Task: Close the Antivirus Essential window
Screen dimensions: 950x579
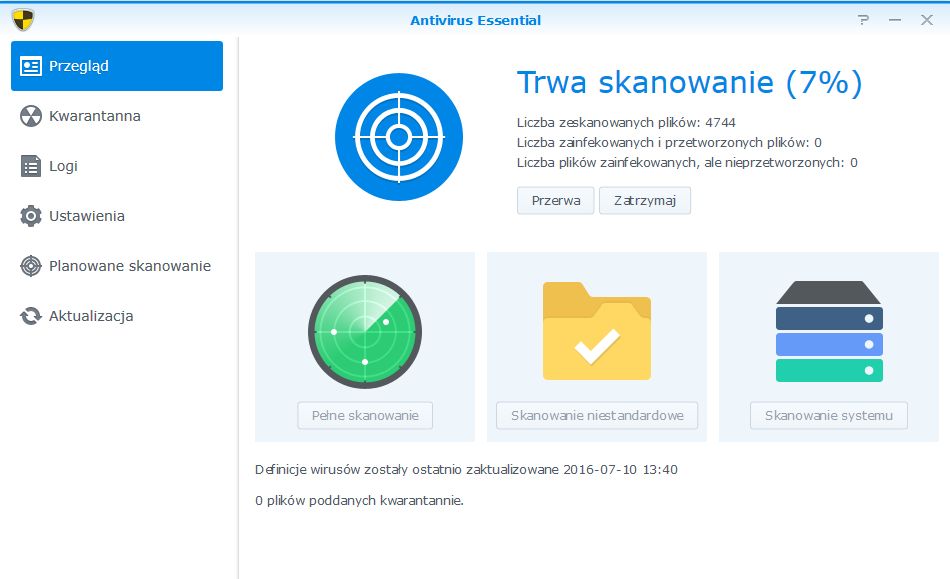Action: point(926,20)
